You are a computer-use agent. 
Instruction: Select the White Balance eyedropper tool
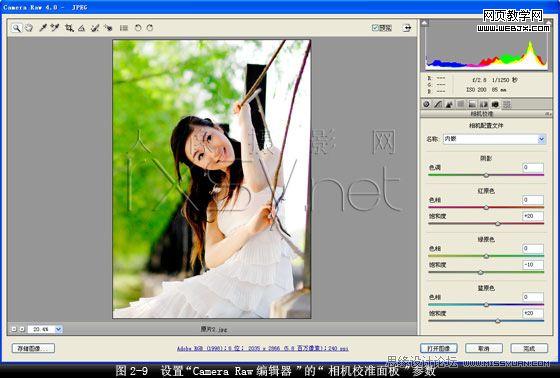click(x=43, y=28)
